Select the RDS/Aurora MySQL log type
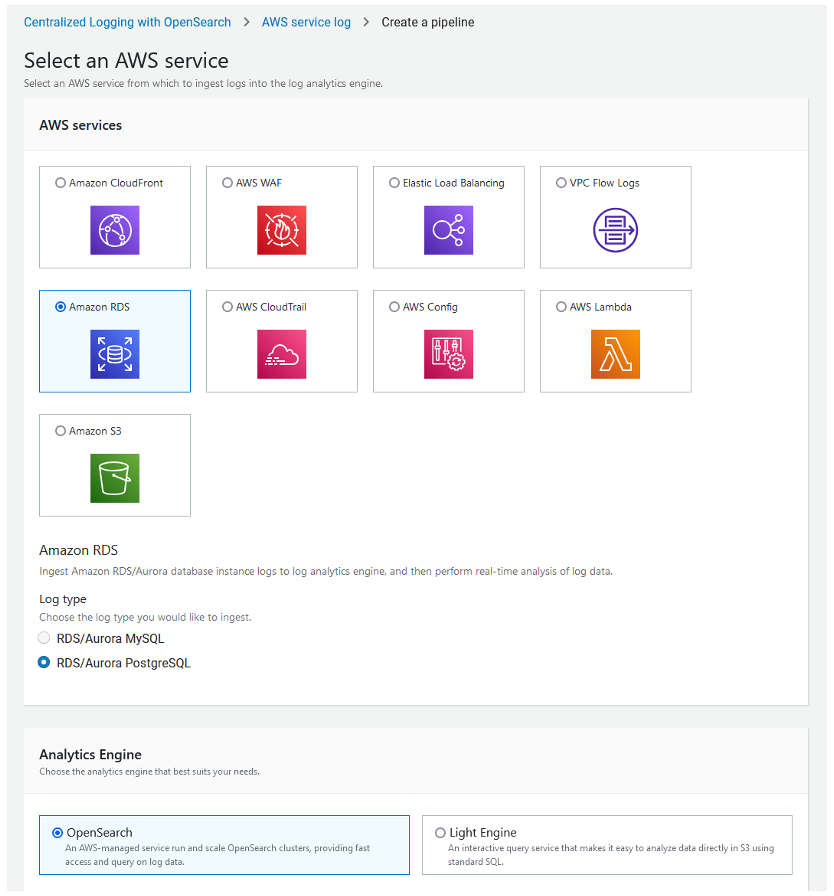Image resolution: width=834 pixels, height=896 pixels. coord(44,638)
